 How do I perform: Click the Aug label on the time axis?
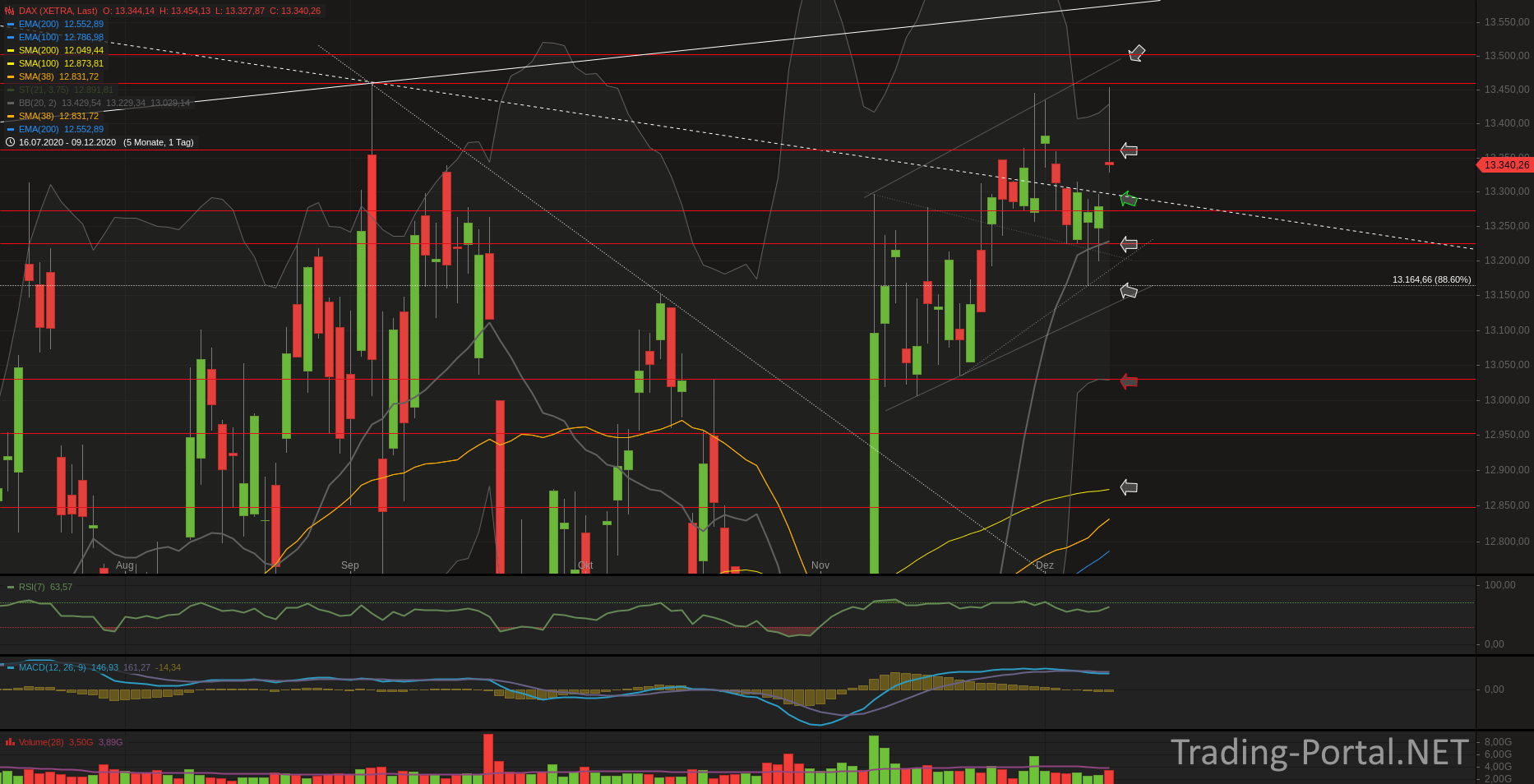coord(125,565)
